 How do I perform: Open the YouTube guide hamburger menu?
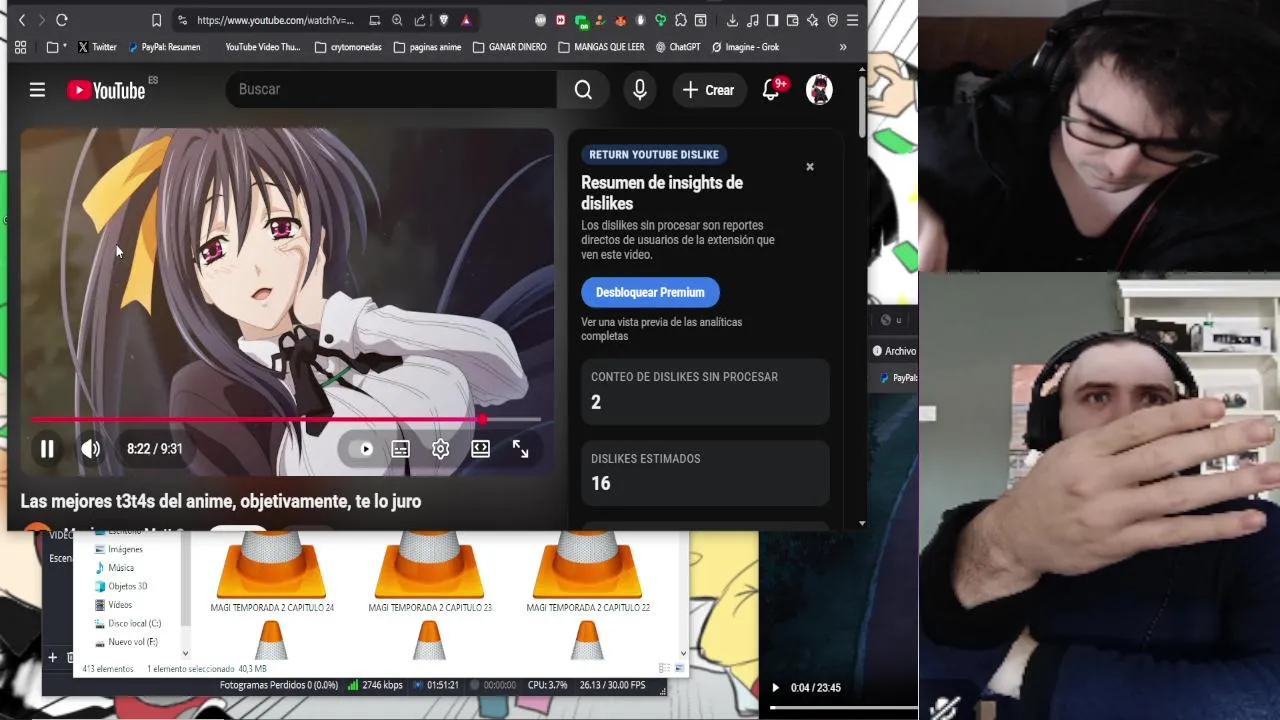[37, 90]
